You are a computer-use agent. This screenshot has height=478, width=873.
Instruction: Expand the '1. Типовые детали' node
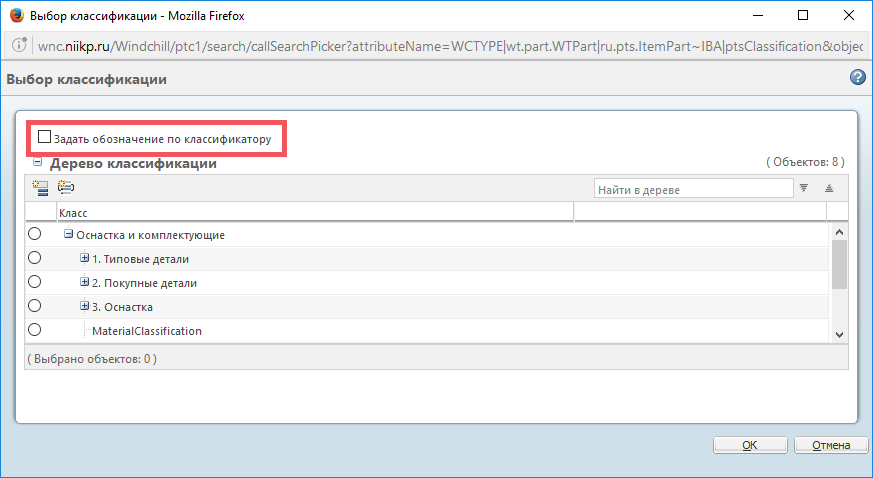click(84, 258)
